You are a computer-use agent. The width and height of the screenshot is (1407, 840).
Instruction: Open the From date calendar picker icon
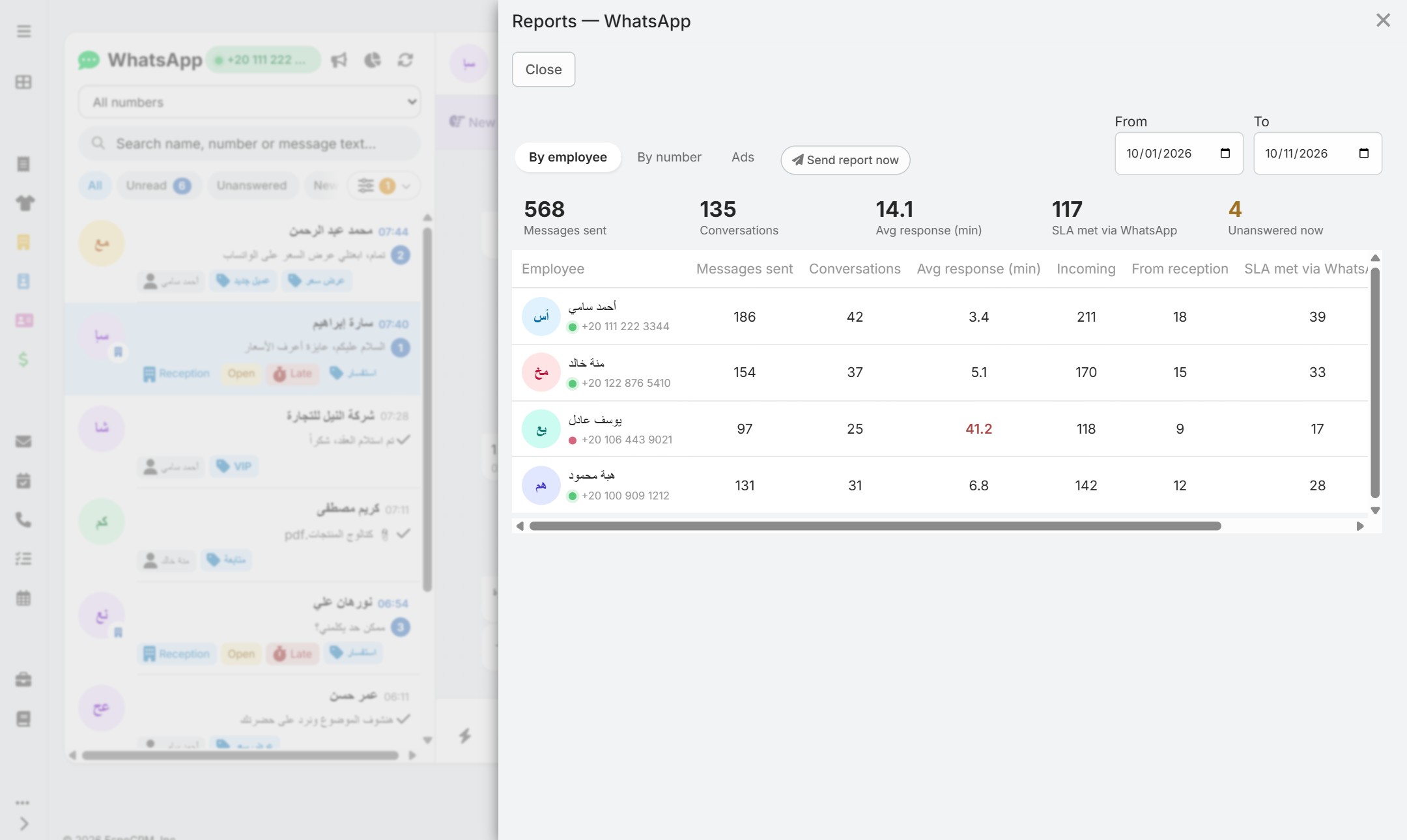pos(1225,153)
